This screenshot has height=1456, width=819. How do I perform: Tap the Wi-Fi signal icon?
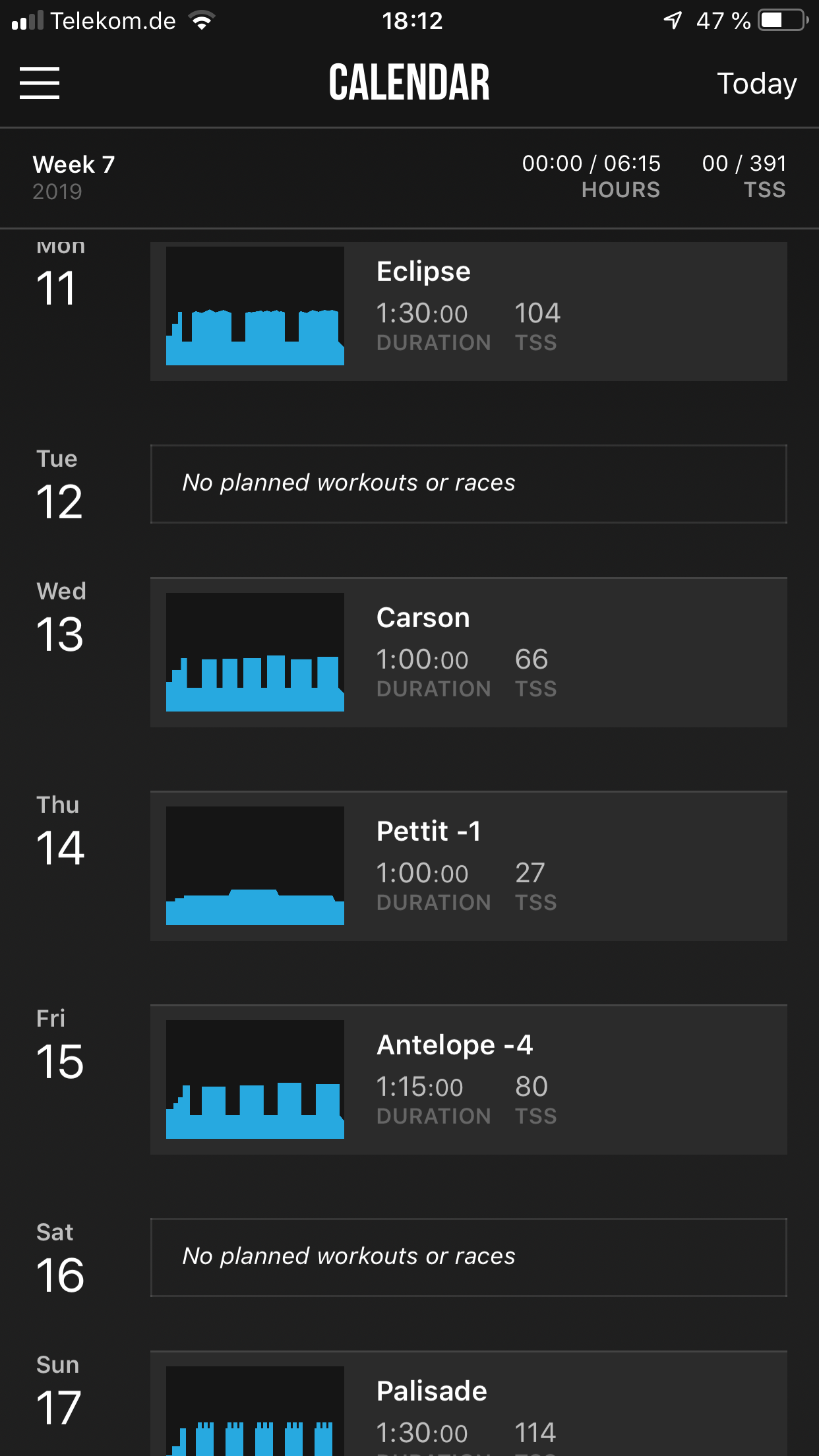click(x=202, y=20)
